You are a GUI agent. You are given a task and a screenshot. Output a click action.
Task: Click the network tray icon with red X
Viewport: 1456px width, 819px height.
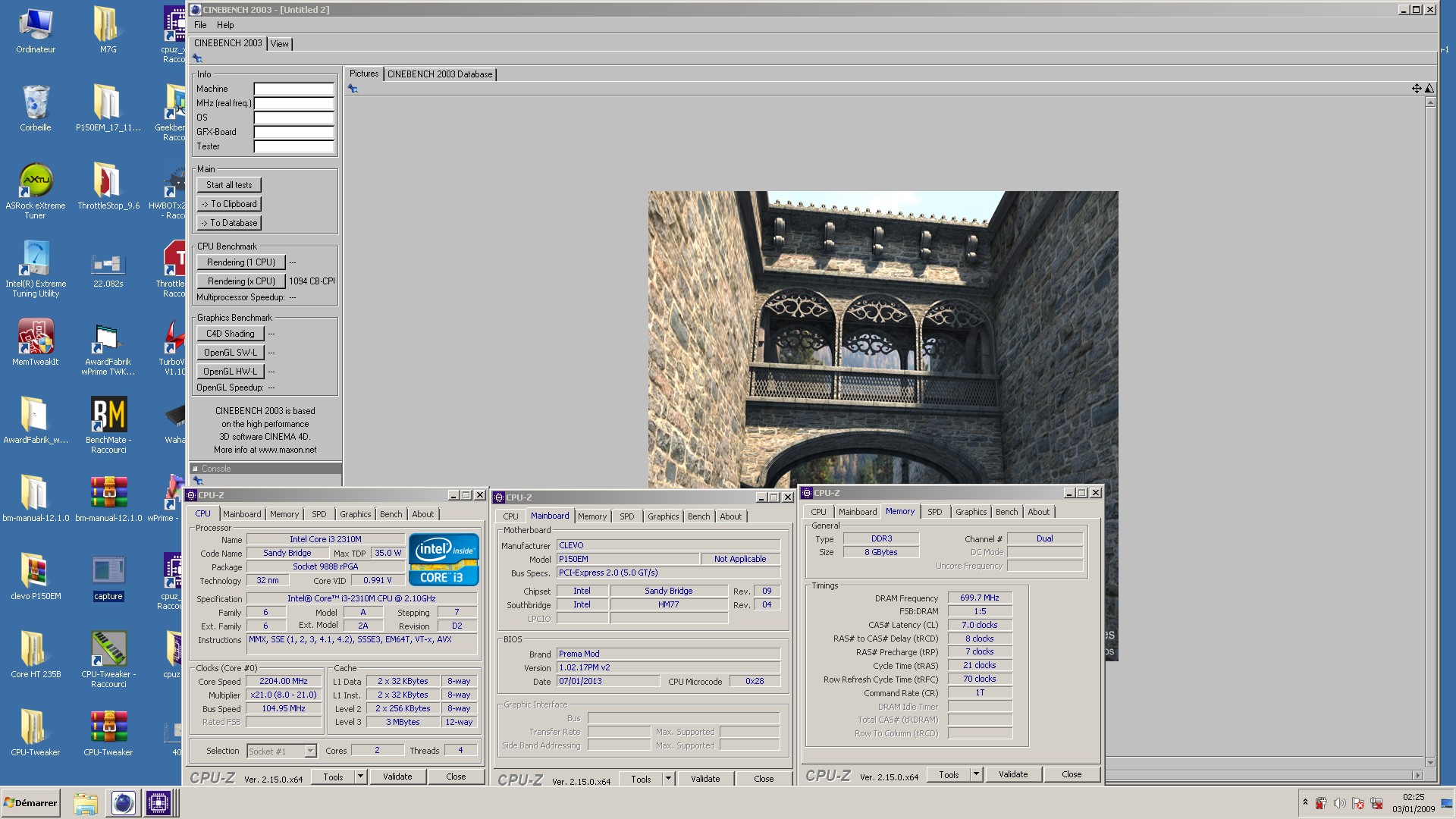1376,803
